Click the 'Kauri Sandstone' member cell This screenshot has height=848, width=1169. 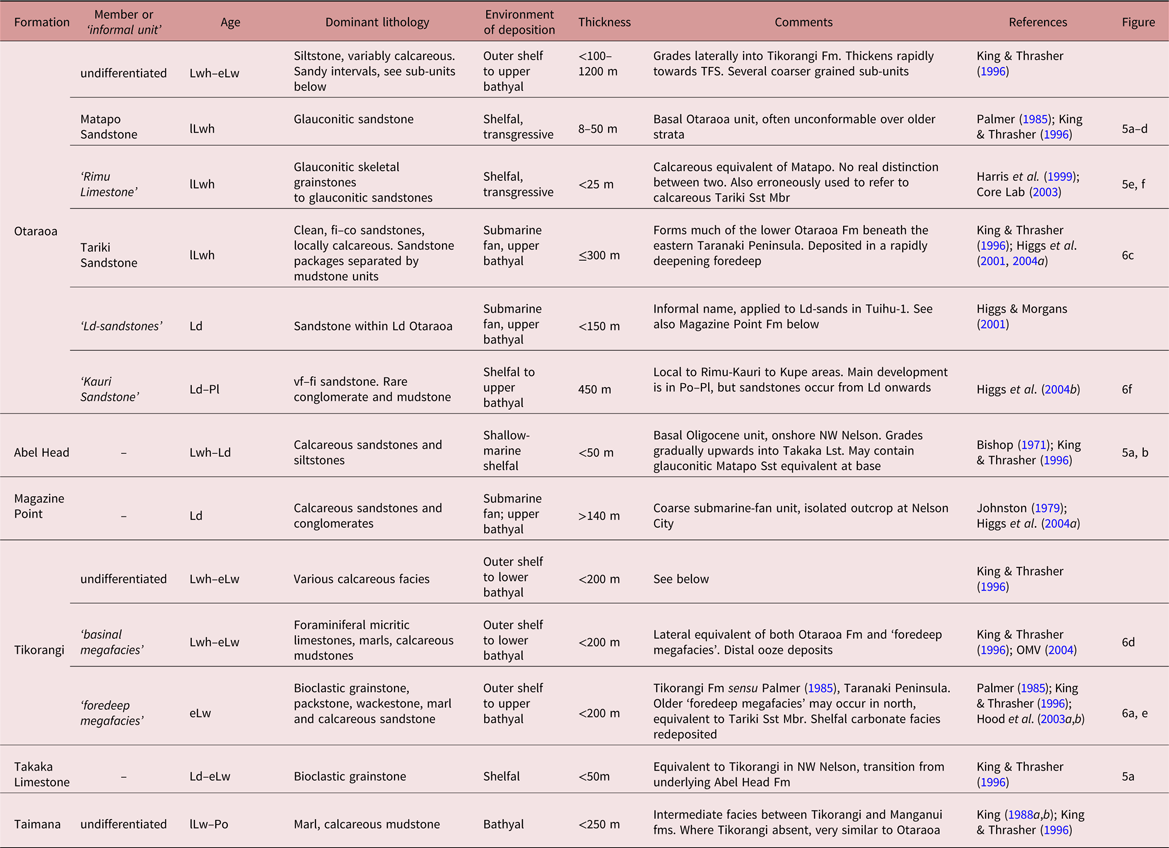tap(109, 389)
